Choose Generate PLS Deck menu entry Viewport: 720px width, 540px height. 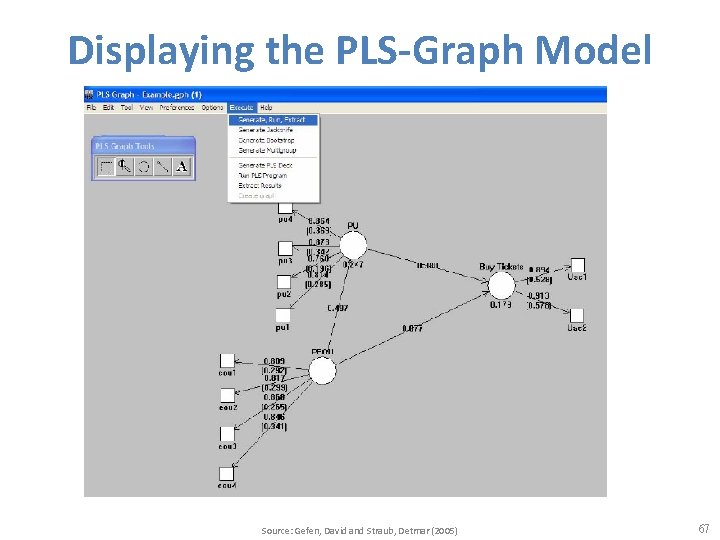(274, 165)
